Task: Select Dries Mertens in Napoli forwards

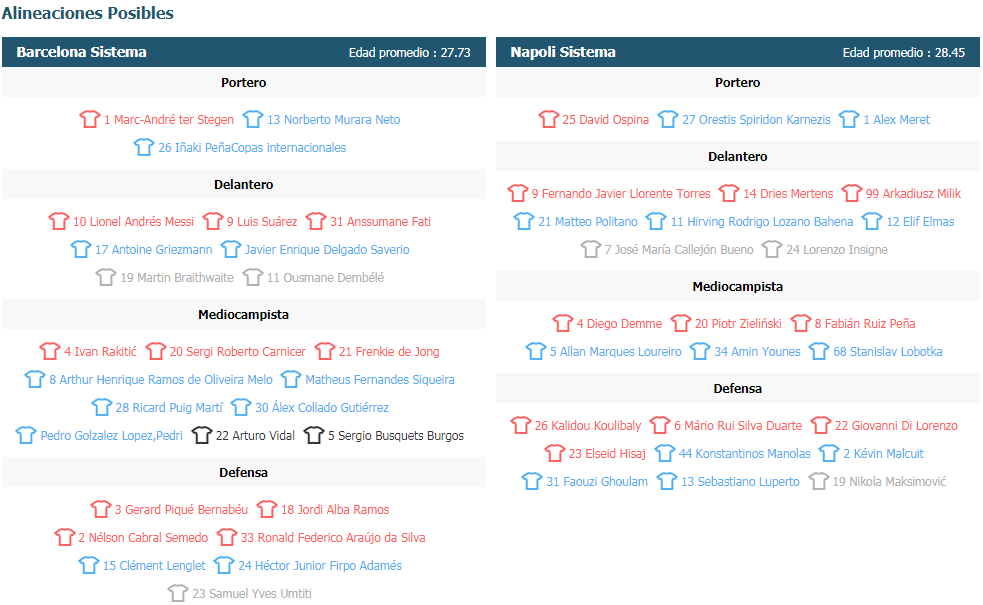Action: tap(788, 194)
